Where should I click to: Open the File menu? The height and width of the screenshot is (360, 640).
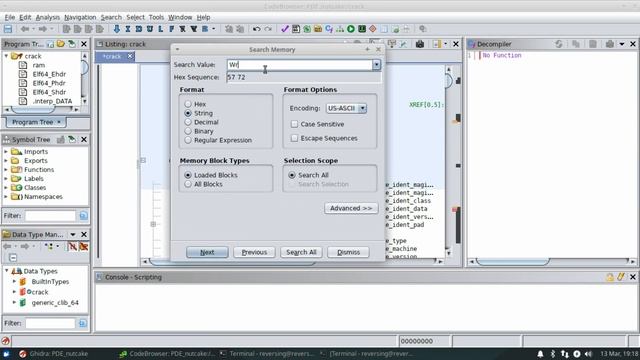click(9, 17)
